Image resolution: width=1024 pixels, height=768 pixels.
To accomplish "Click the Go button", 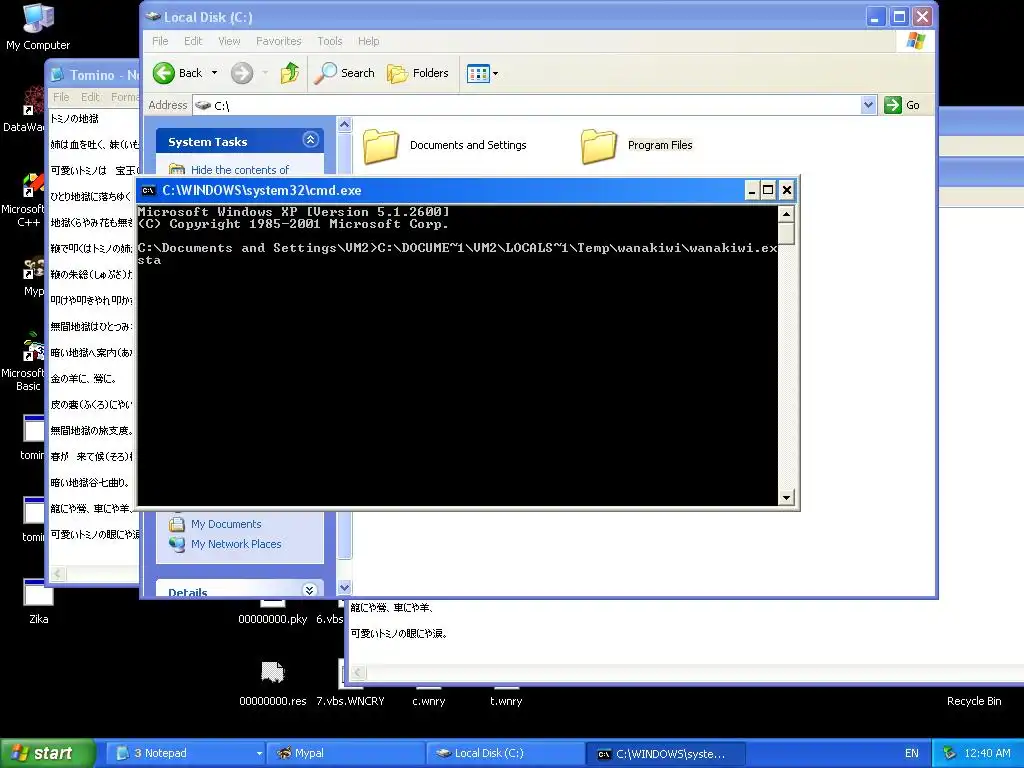I will (x=902, y=105).
